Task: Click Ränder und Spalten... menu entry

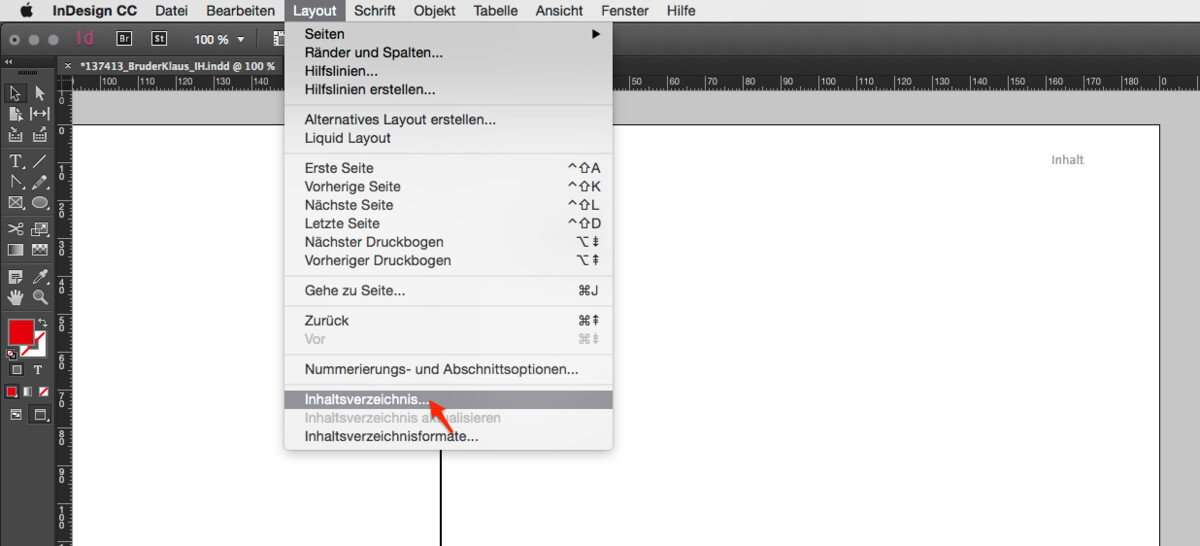Action: [373, 52]
